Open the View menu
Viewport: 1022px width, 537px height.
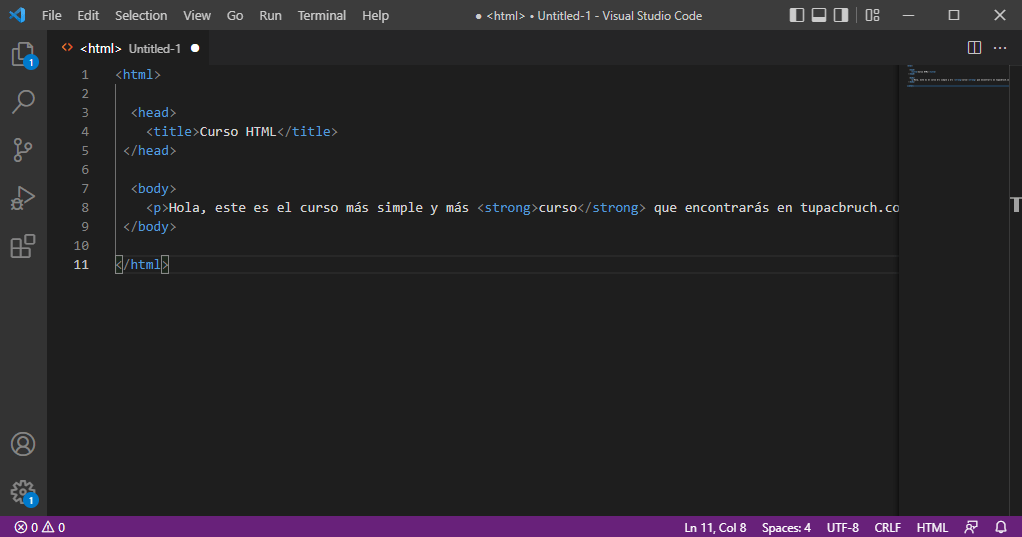pyautogui.click(x=197, y=16)
